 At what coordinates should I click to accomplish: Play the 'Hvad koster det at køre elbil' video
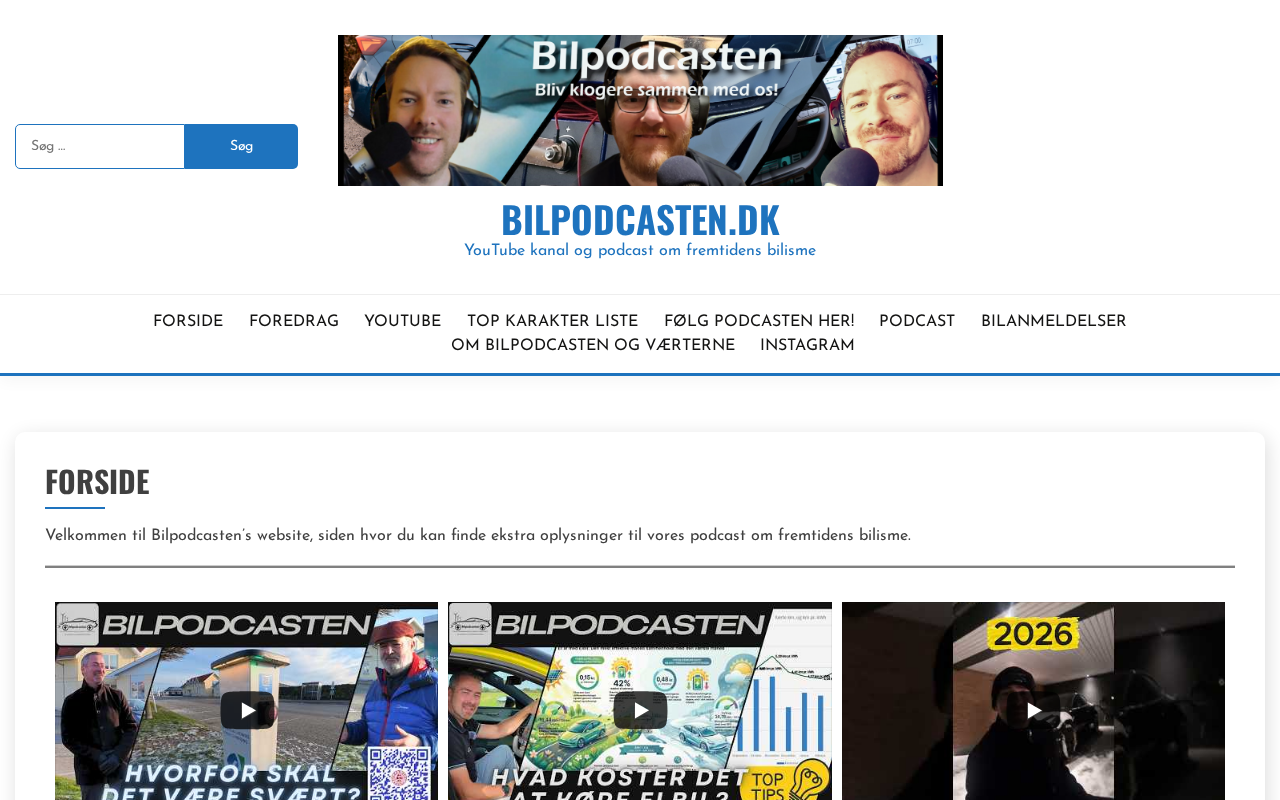pyautogui.click(x=640, y=710)
